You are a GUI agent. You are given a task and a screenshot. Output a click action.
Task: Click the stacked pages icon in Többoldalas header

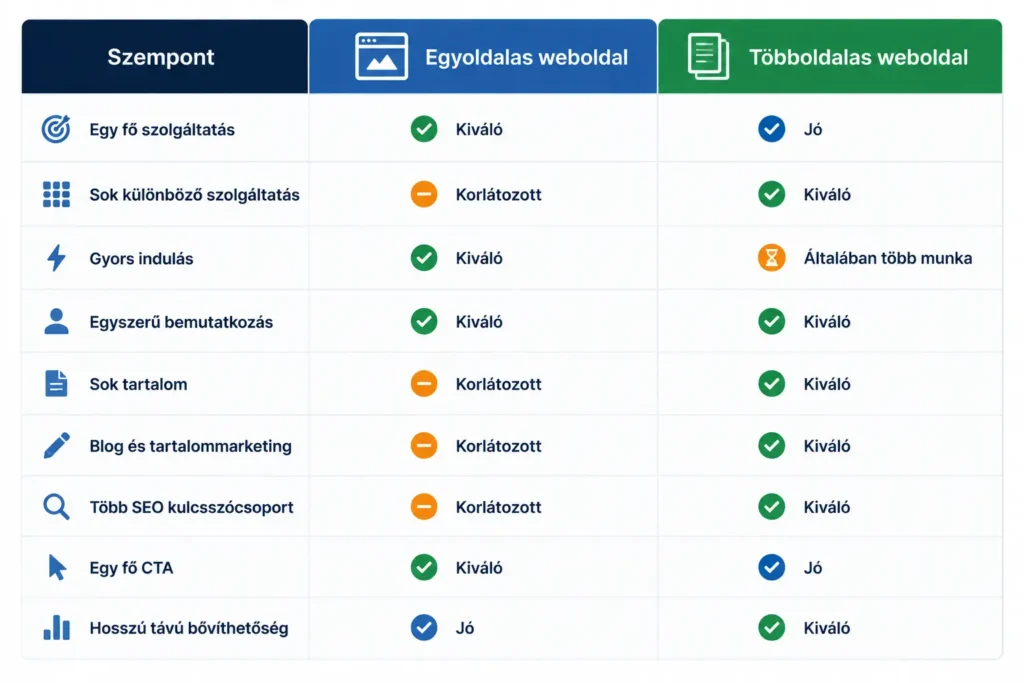pos(709,56)
